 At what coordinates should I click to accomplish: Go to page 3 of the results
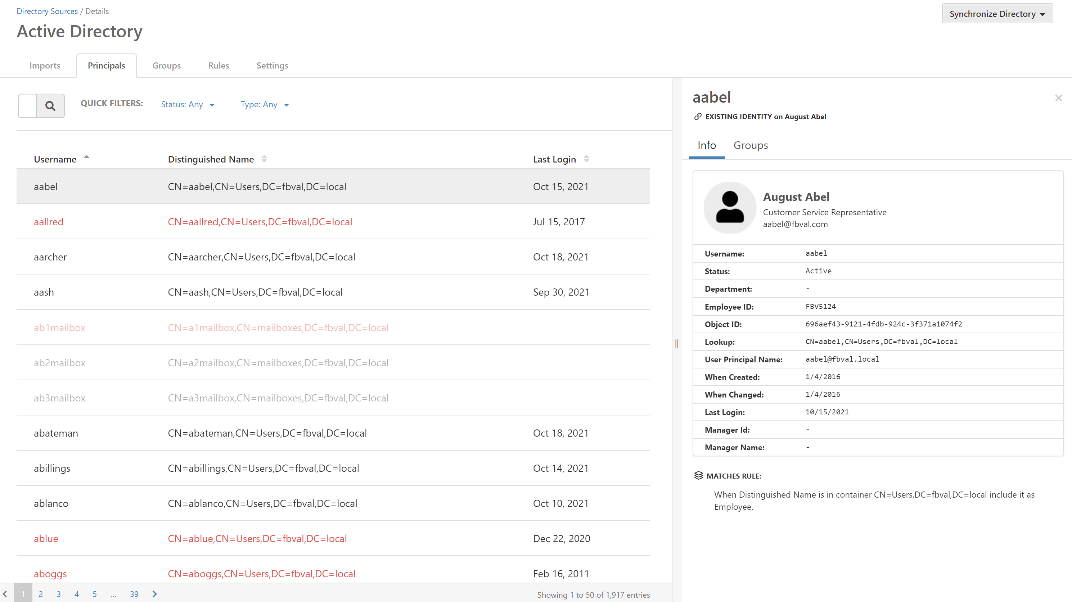[x=59, y=594]
